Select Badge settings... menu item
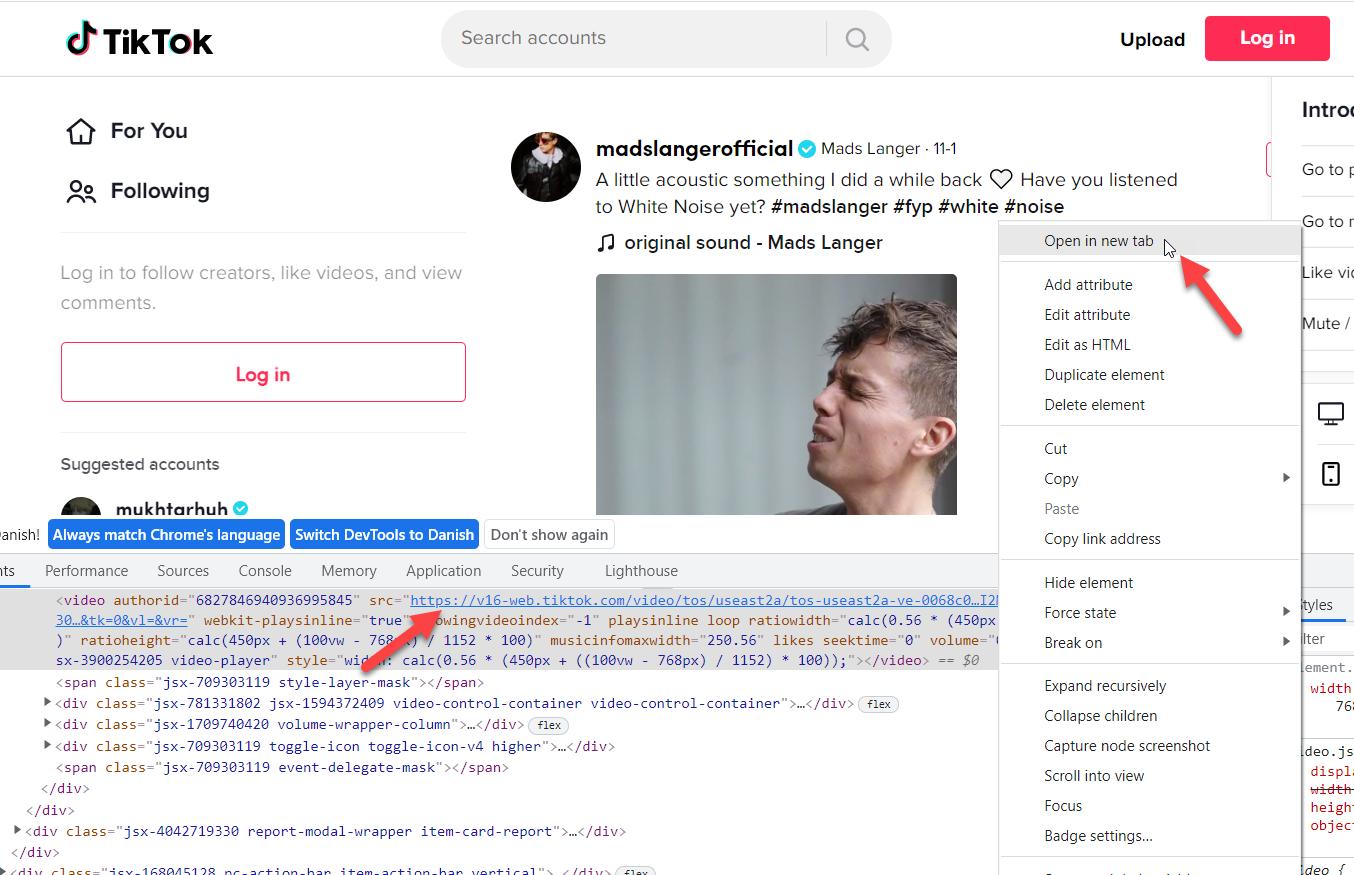 pos(1150,836)
